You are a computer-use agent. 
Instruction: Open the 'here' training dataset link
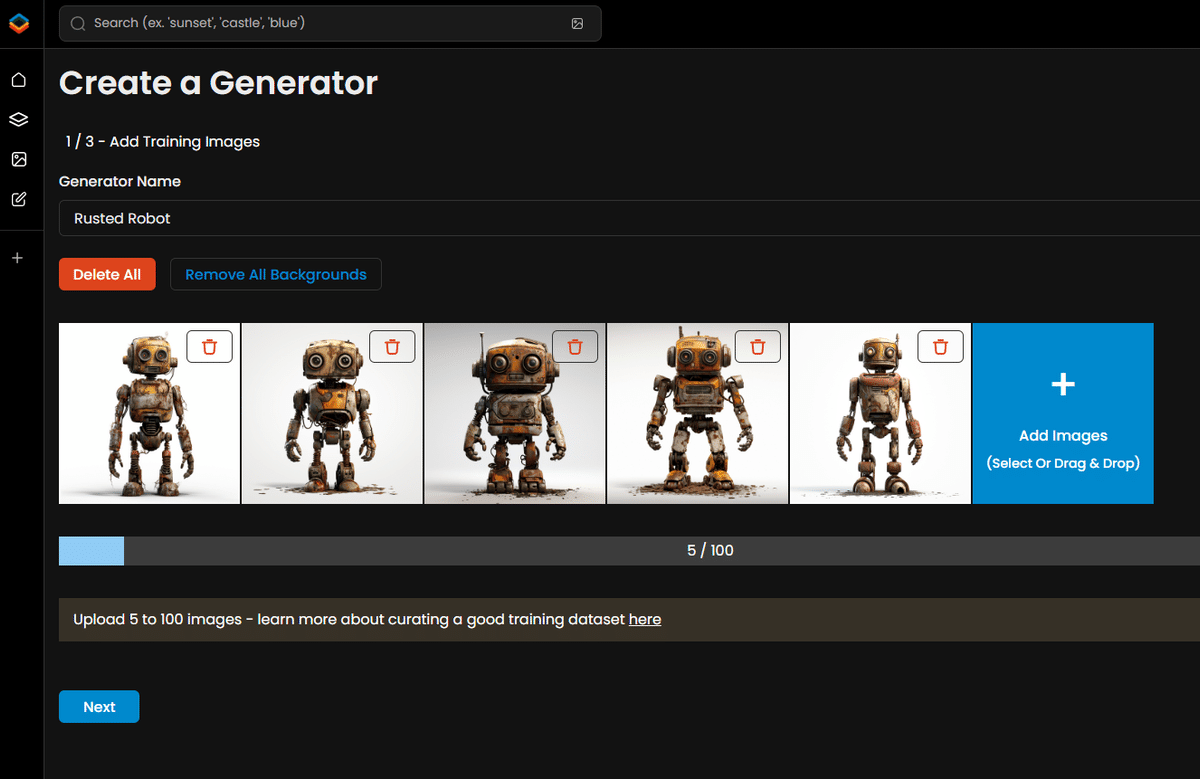[x=645, y=619]
